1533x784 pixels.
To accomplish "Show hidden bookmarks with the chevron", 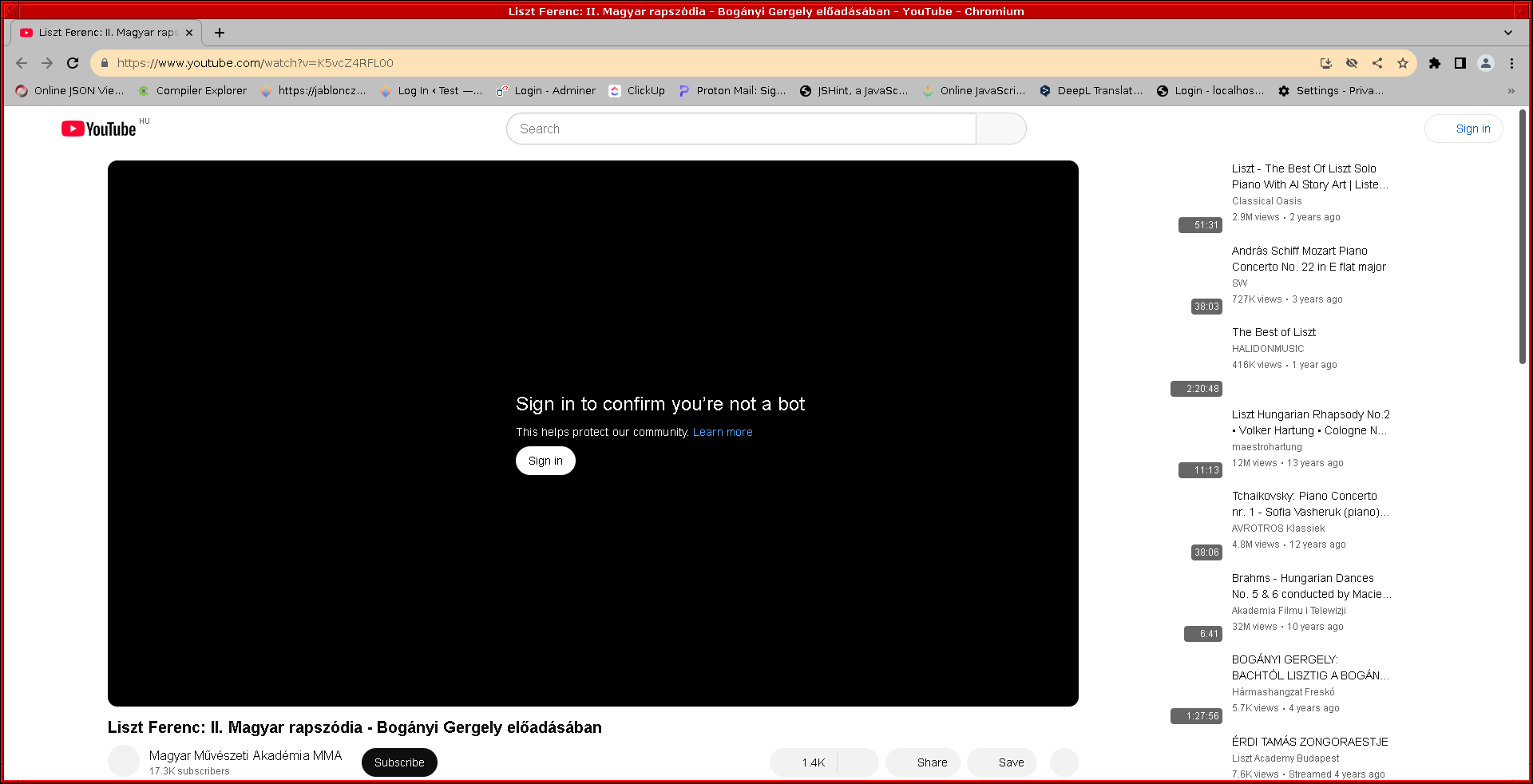I will point(1511,91).
